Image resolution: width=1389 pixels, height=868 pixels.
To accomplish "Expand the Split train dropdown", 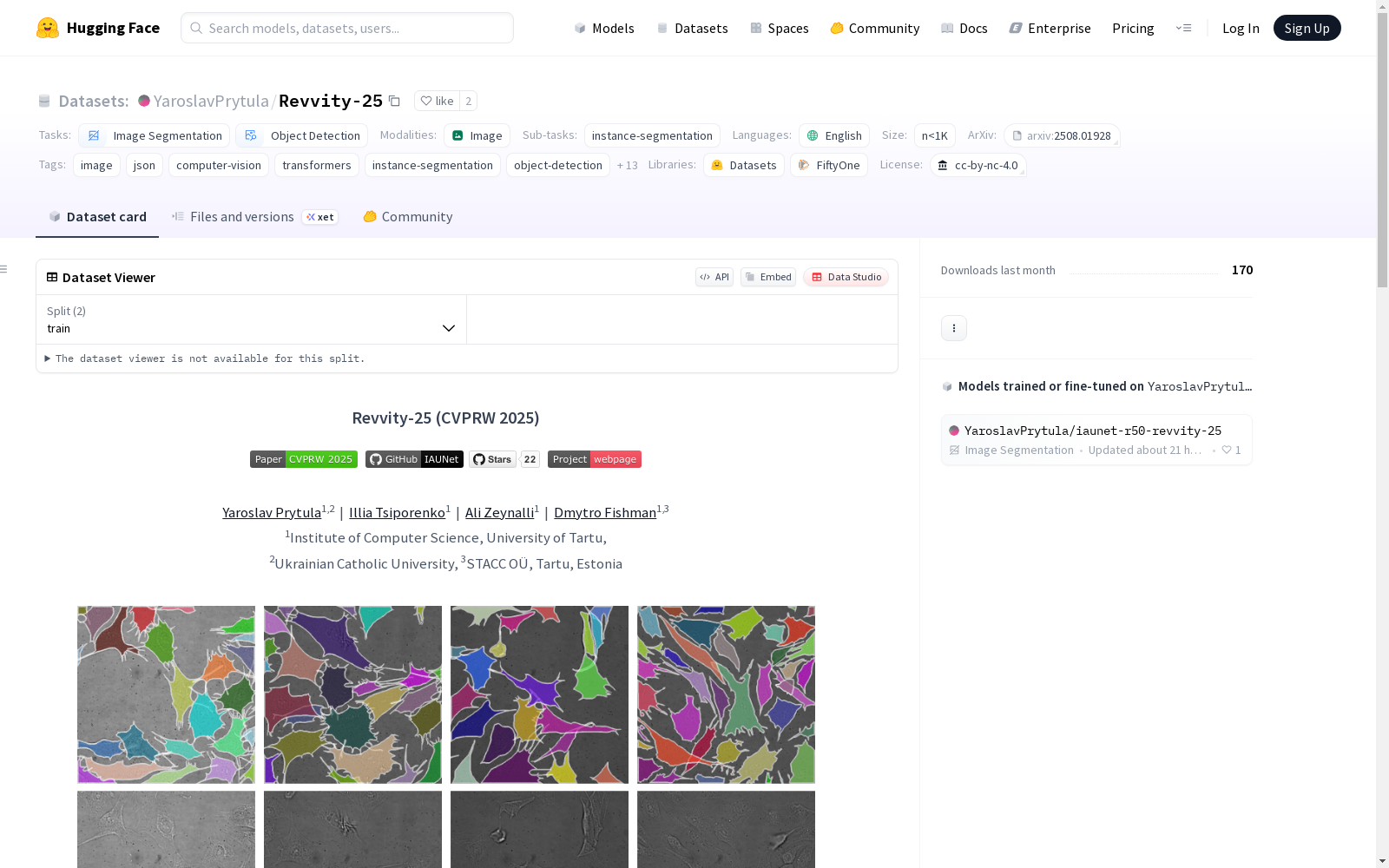I will pos(251,319).
